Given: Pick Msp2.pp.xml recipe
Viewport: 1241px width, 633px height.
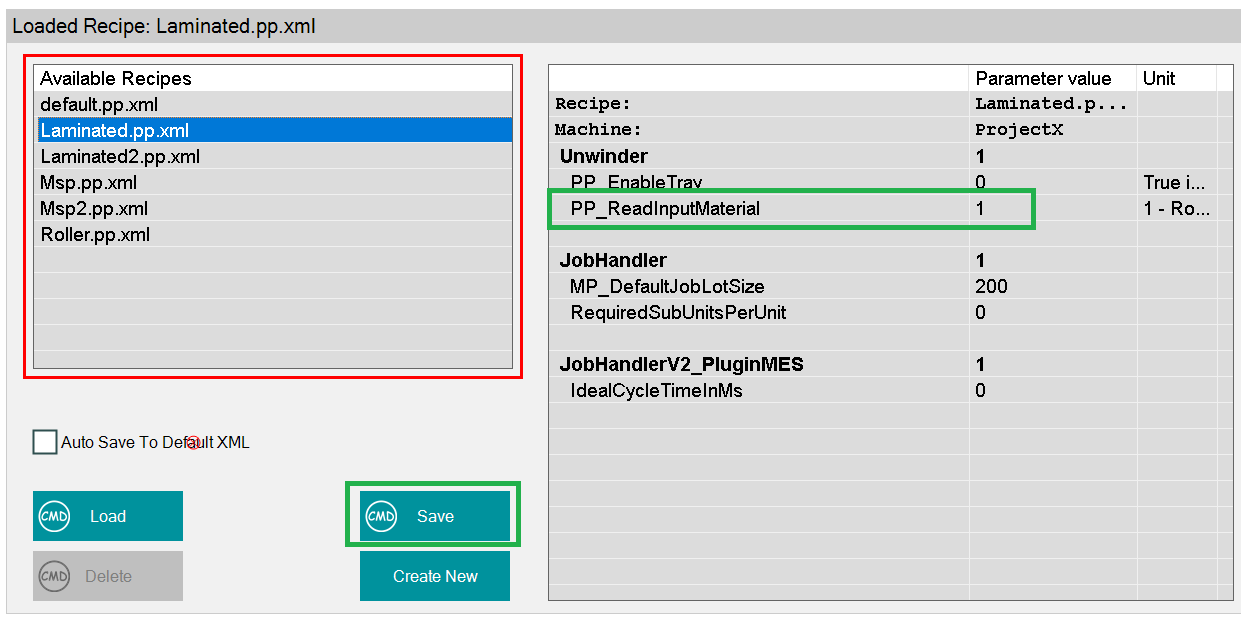Looking at the screenshot, I should pos(93,208).
